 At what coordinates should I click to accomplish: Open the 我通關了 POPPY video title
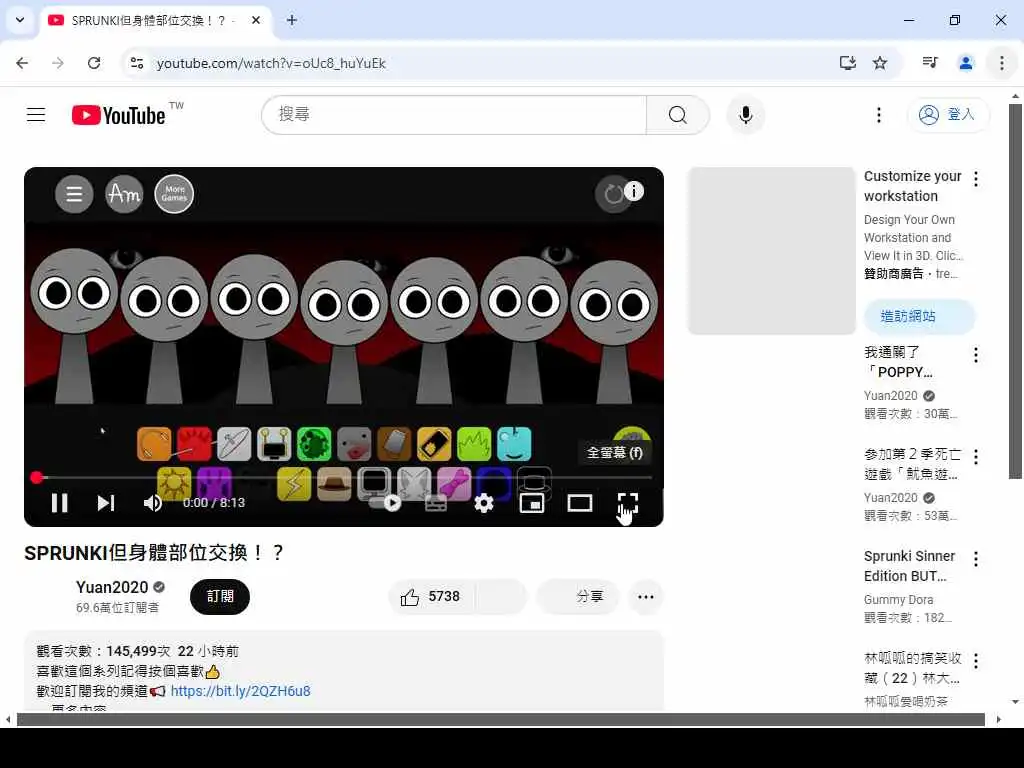(899, 362)
